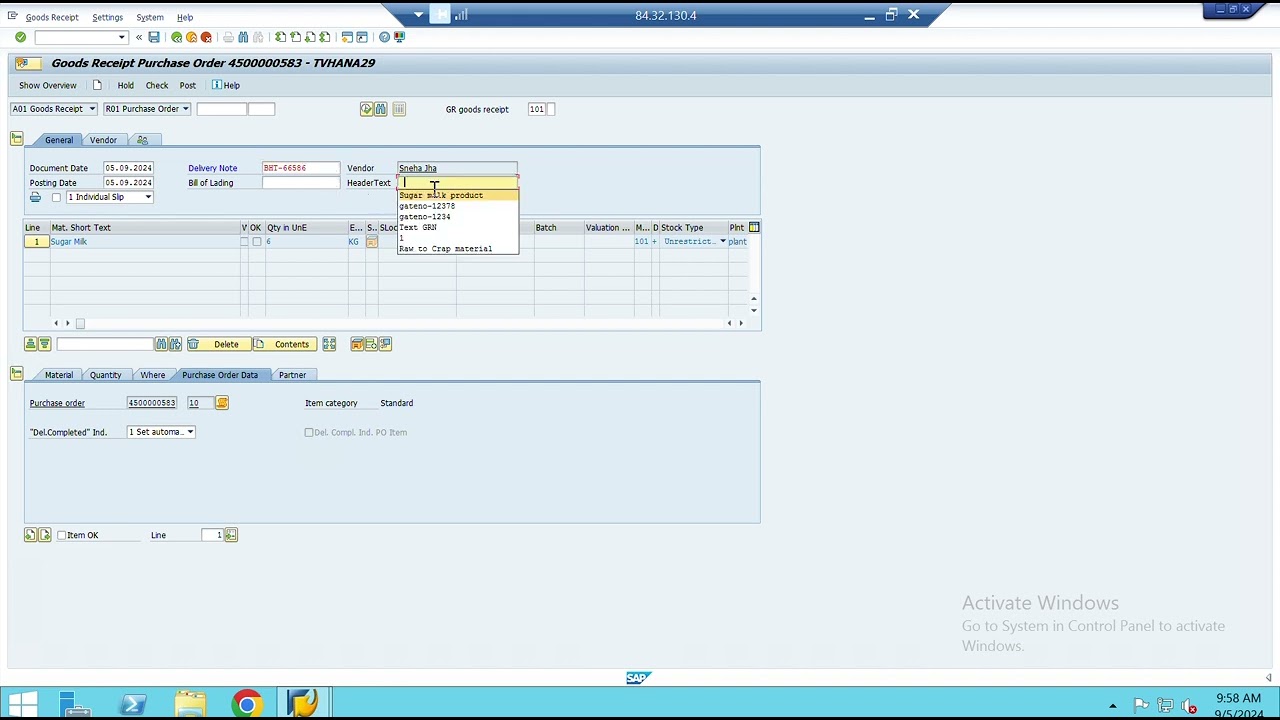The height and width of the screenshot is (720, 1280).
Task: Click the trash icon beside Delete
Action: click(193, 344)
